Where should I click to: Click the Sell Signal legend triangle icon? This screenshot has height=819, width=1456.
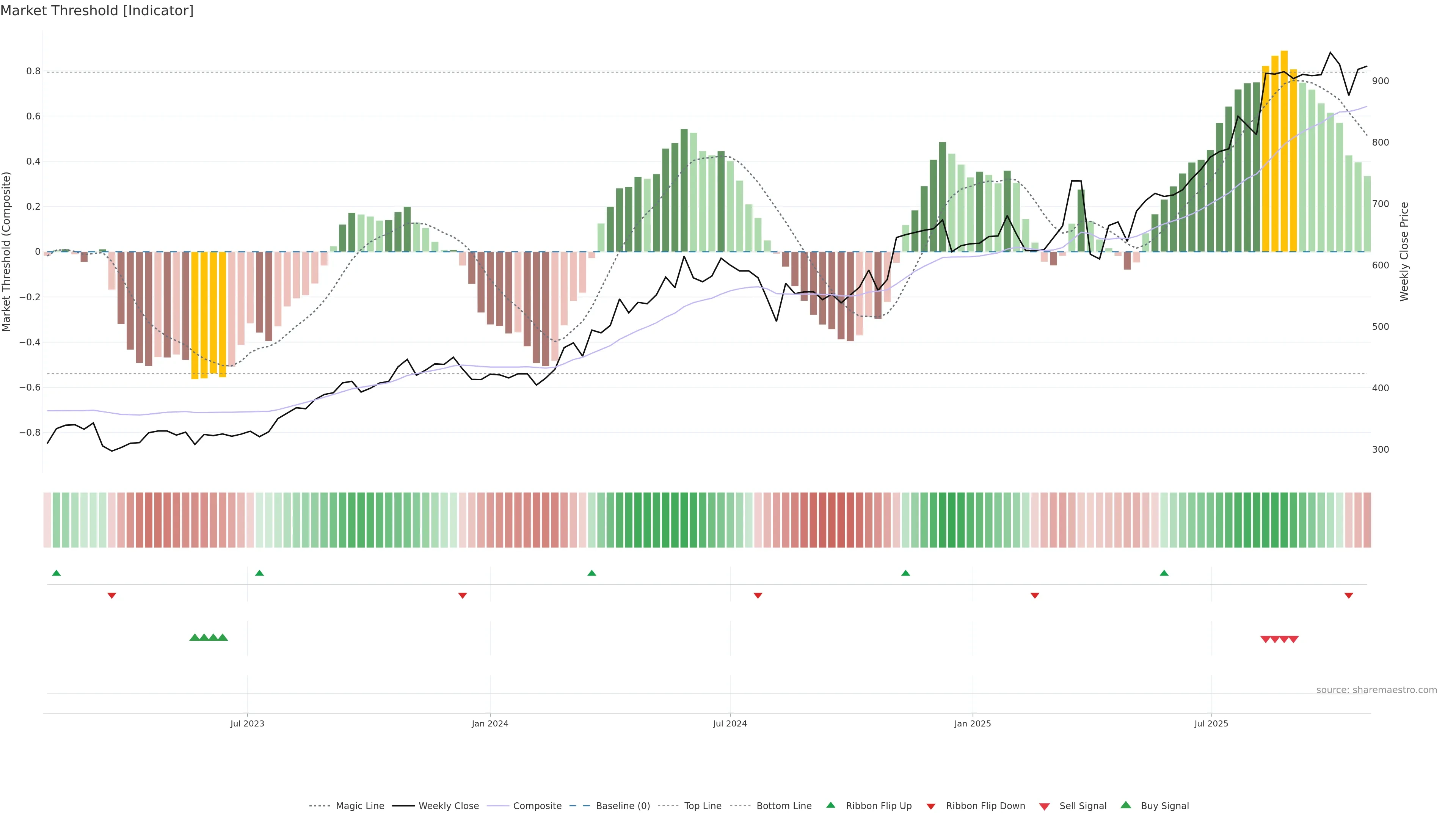[x=1045, y=806]
